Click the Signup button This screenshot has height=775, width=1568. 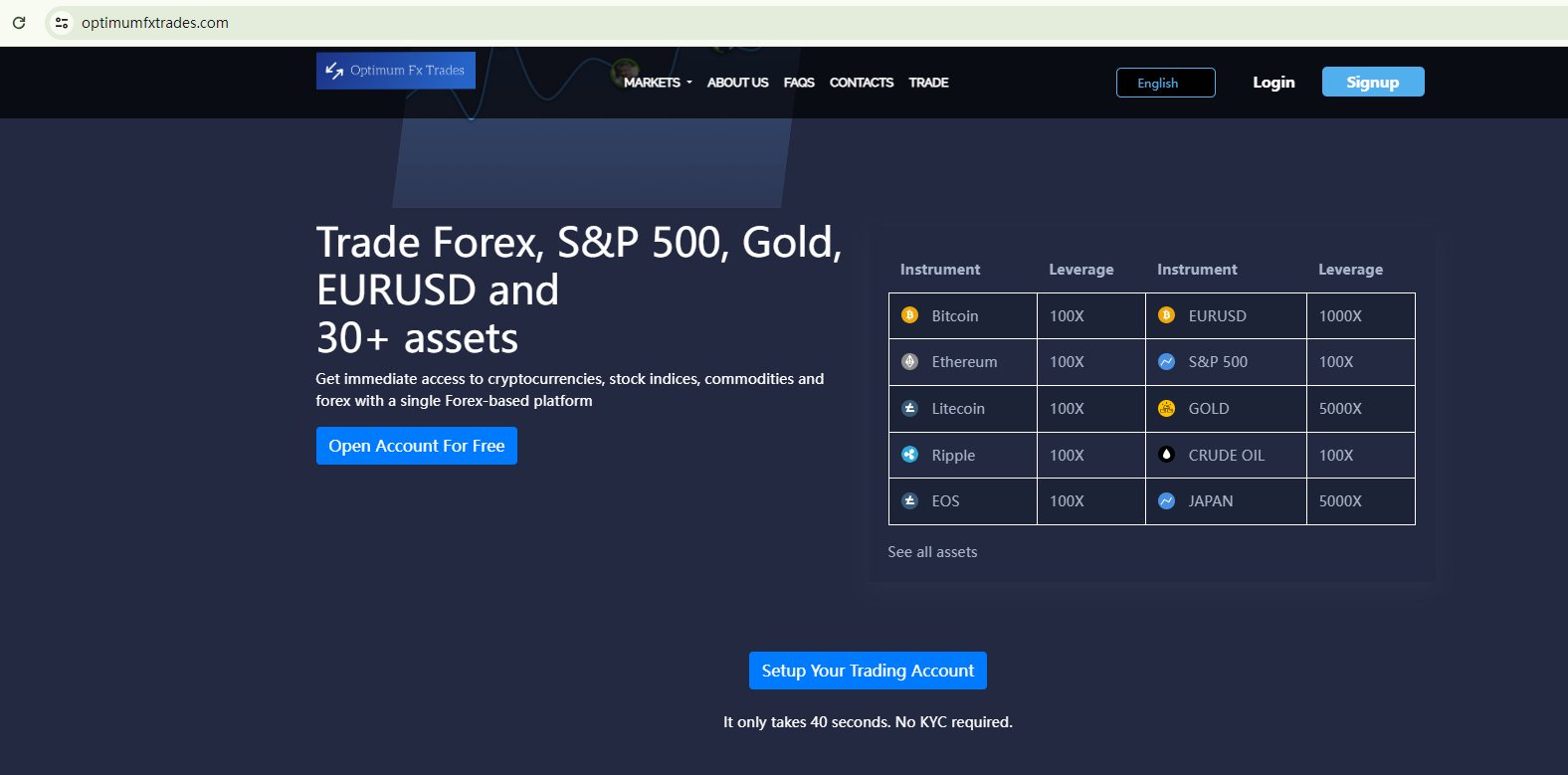[1373, 82]
